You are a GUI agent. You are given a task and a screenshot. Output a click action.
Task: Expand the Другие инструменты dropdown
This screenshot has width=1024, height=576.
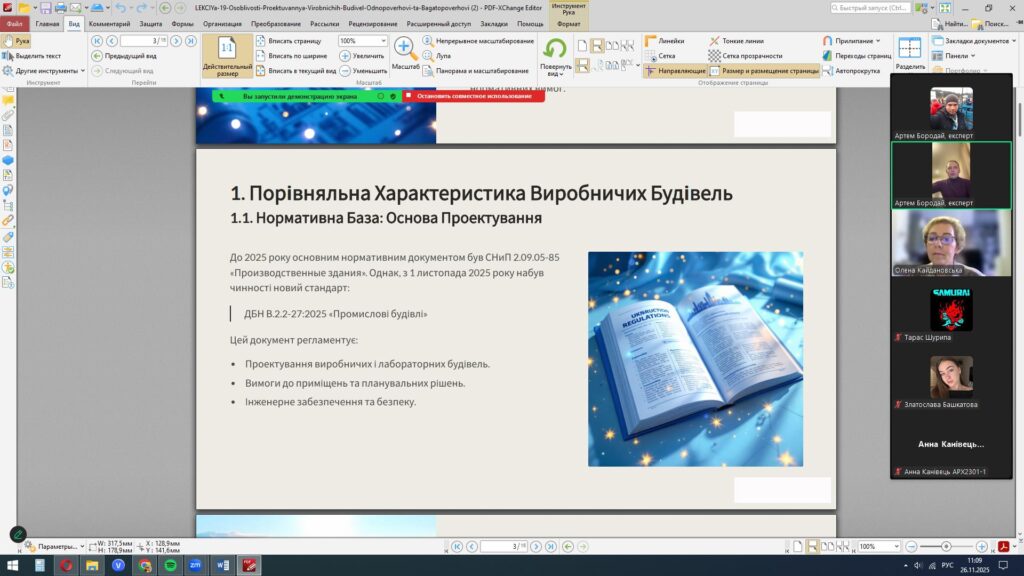point(46,71)
